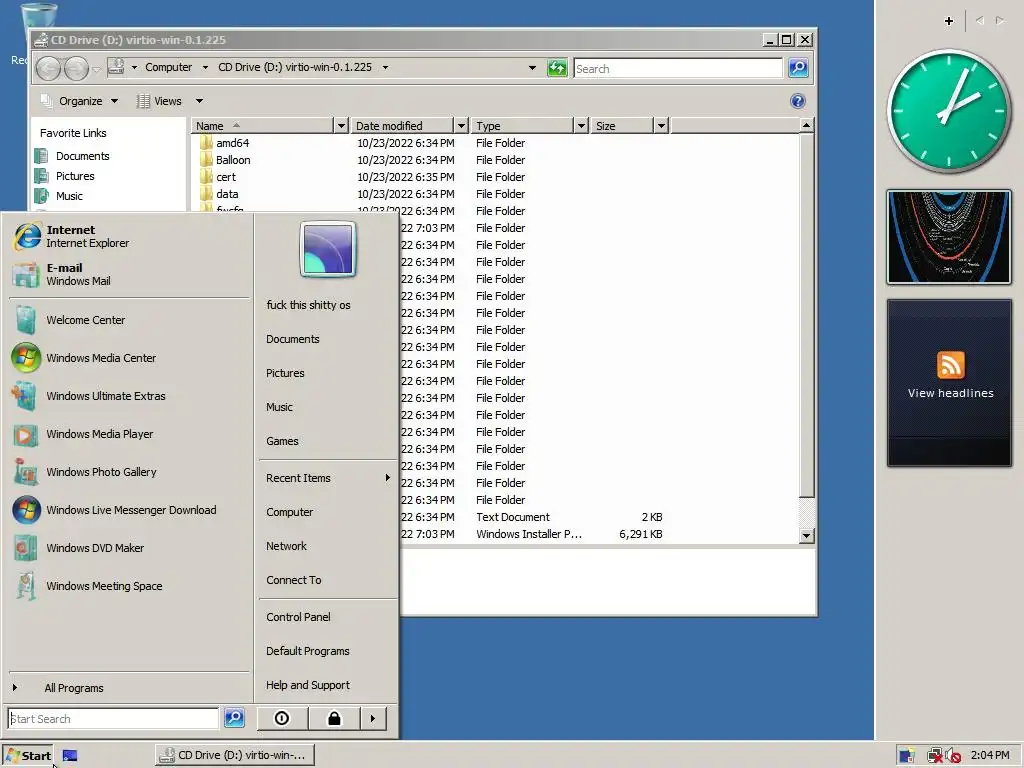Click the volume tray icon
Image resolution: width=1024 pixels, height=768 pixels.
(952, 756)
